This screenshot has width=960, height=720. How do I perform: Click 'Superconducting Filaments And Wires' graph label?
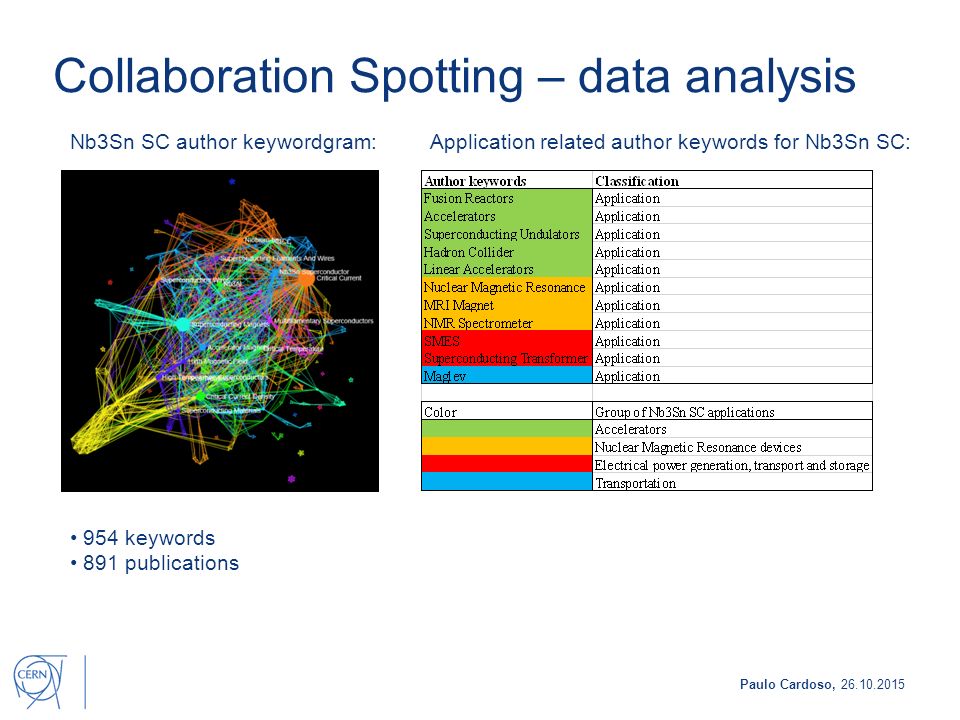click(277, 258)
